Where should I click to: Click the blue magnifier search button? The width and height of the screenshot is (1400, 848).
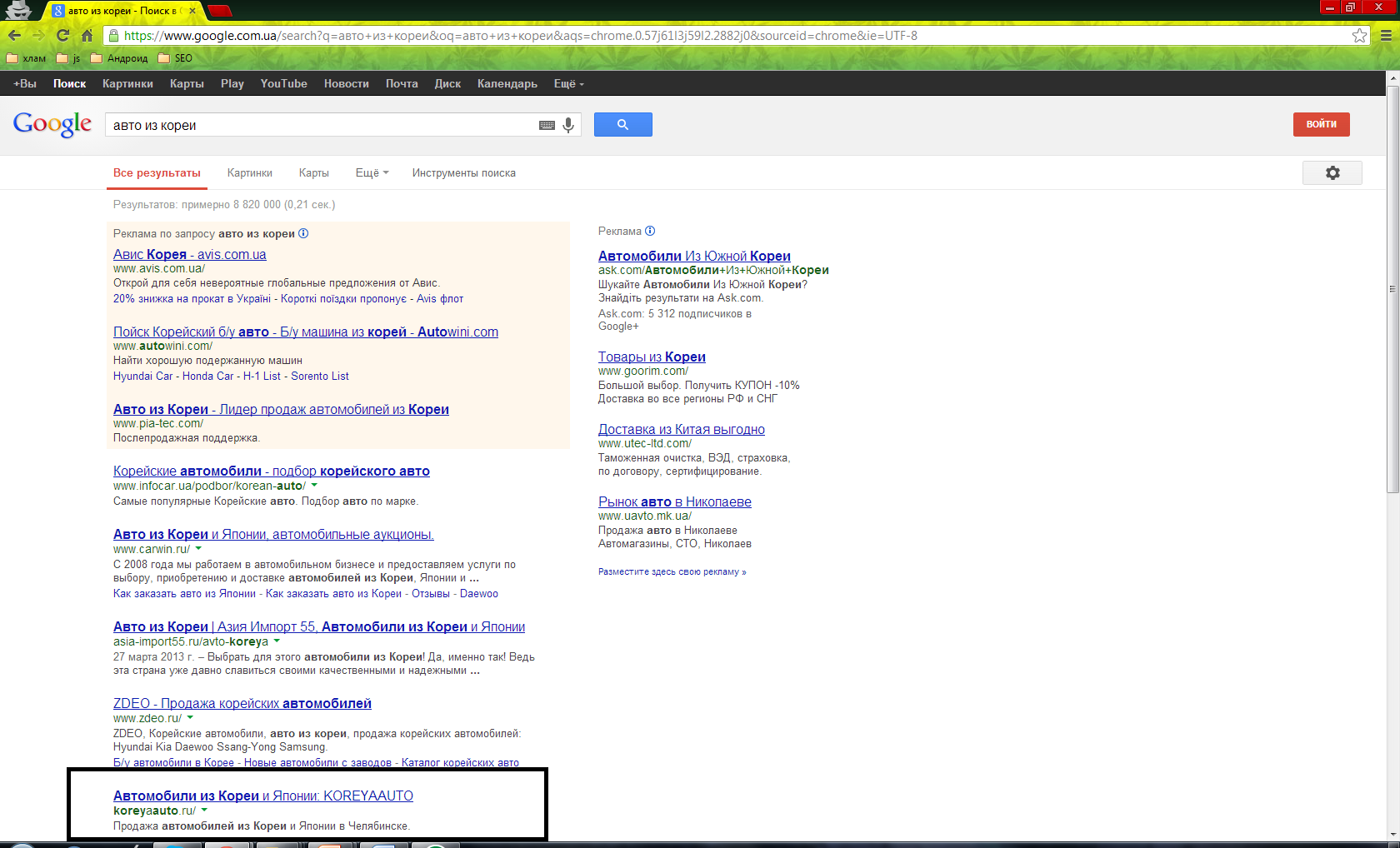tap(622, 124)
